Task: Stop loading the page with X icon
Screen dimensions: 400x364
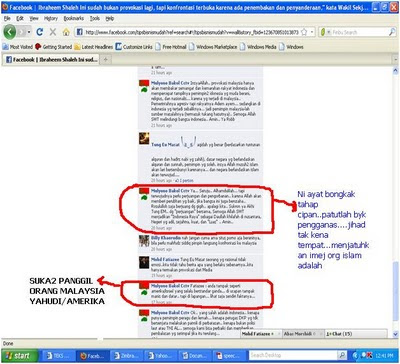Action: (x=53, y=32)
